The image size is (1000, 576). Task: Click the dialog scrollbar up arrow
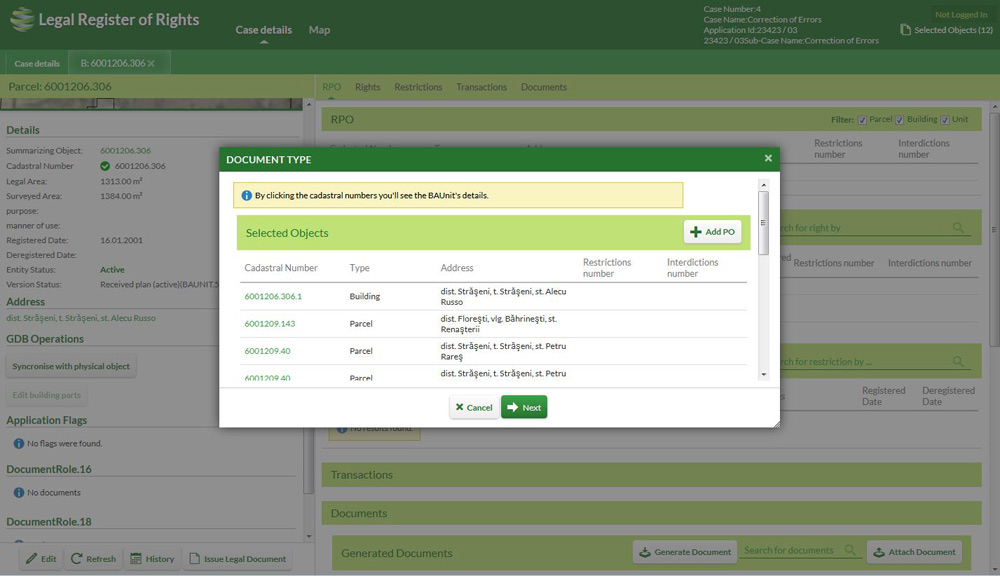pos(763,185)
